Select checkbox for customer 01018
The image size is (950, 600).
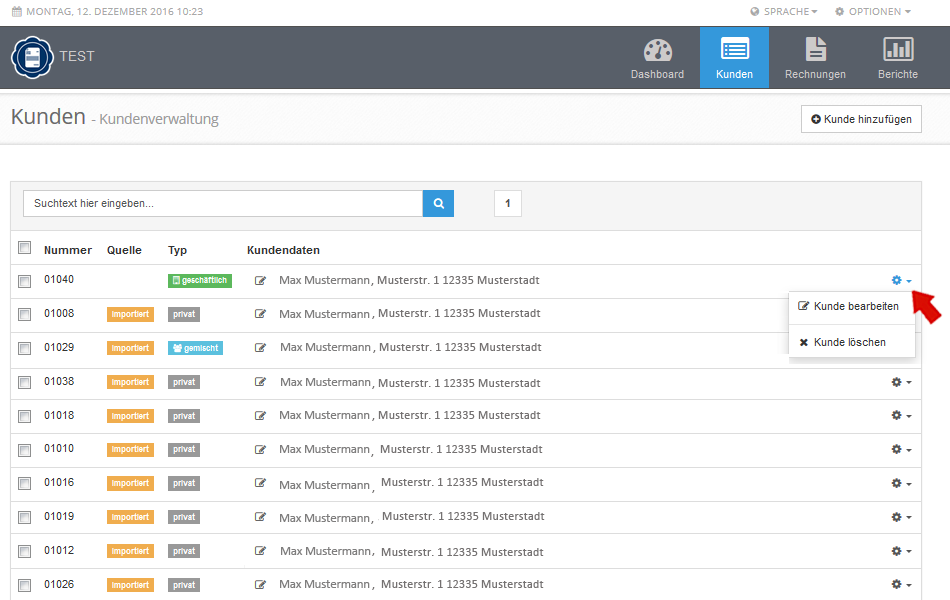coord(25,416)
